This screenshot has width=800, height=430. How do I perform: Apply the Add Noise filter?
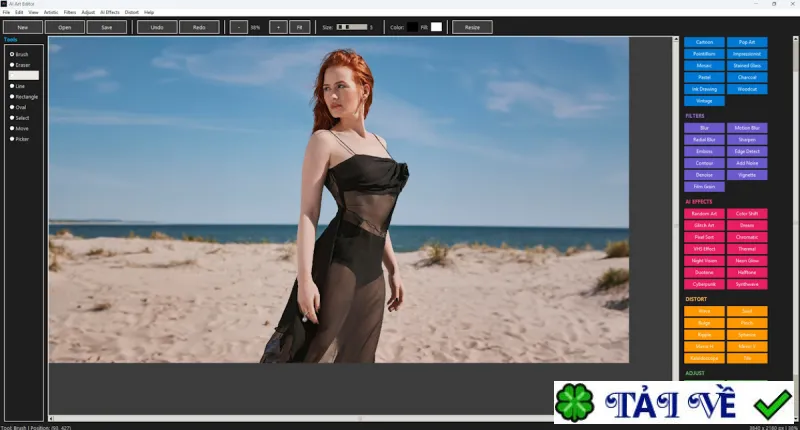[x=747, y=163]
